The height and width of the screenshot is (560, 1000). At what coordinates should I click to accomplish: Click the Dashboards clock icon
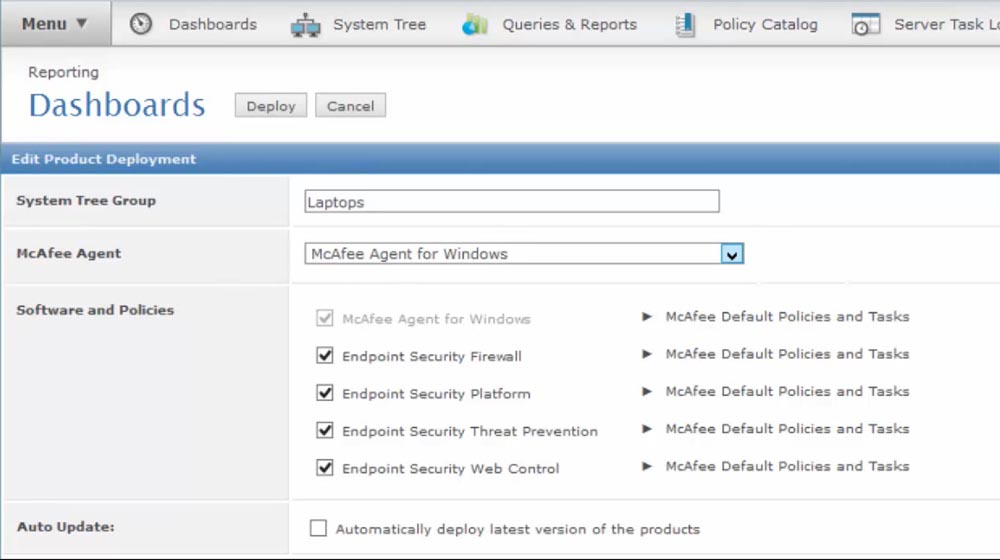pos(142,24)
